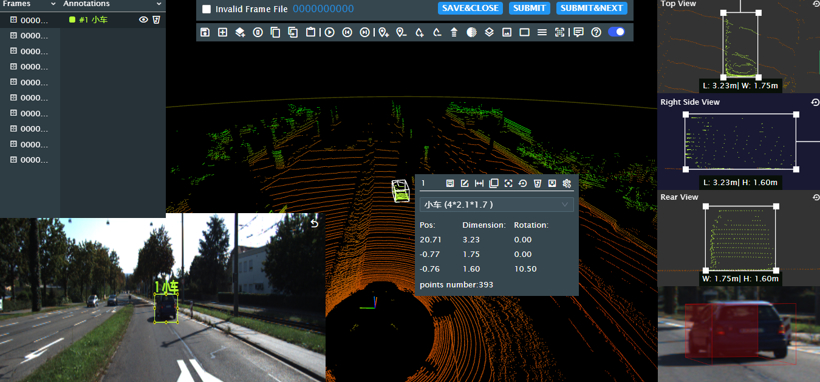Click the image picture icon in toolbar
The image size is (820, 382).
(506, 32)
